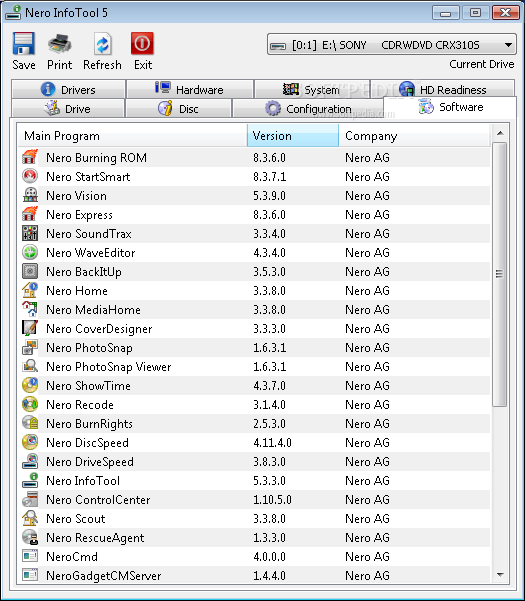
Task: Click the Current Drive label
Action: point(482,64)
